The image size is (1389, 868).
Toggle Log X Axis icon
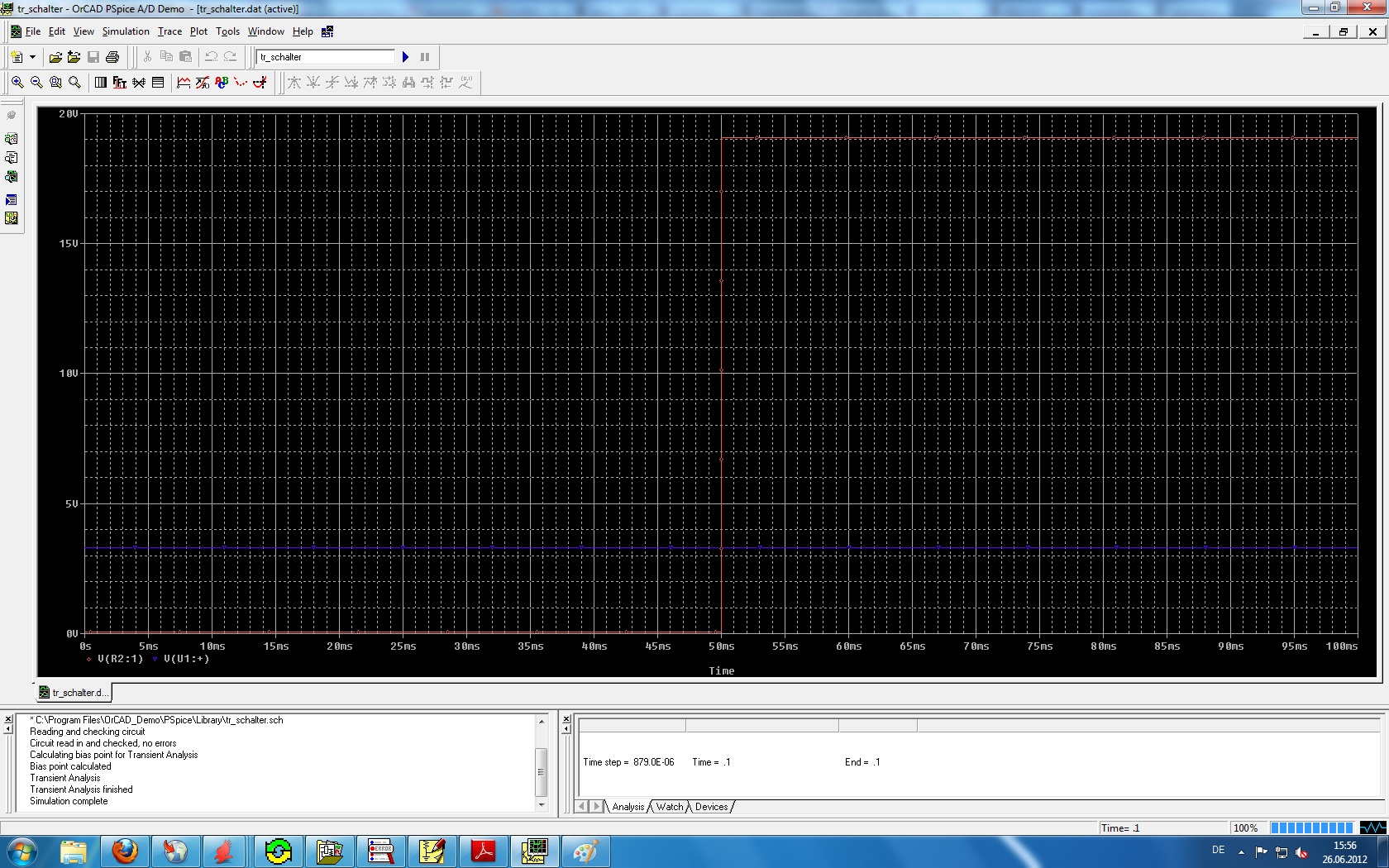coord(101,83)
